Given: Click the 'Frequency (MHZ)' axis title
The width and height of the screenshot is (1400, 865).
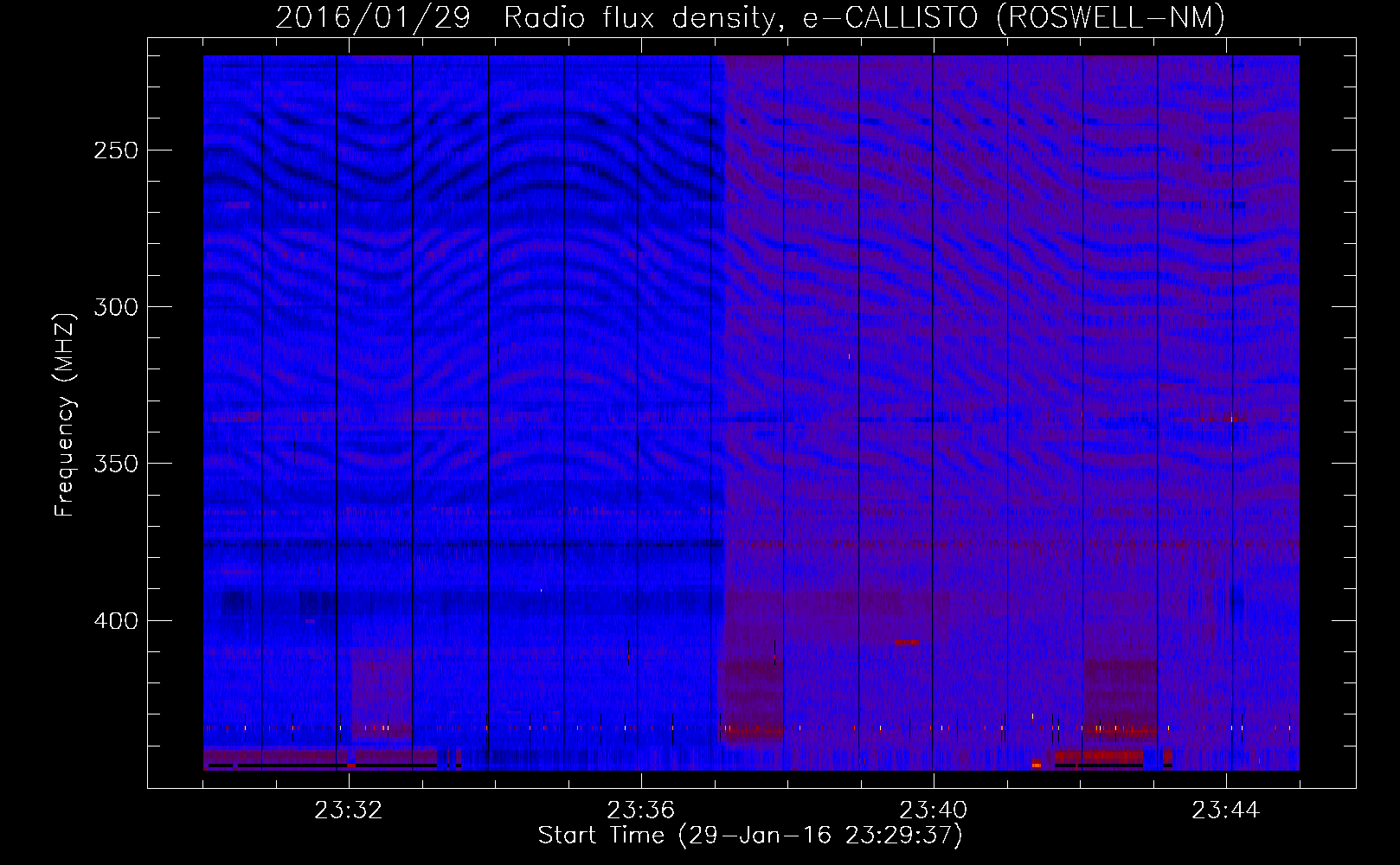Looking at the screenshot, I should click(65, 414).
